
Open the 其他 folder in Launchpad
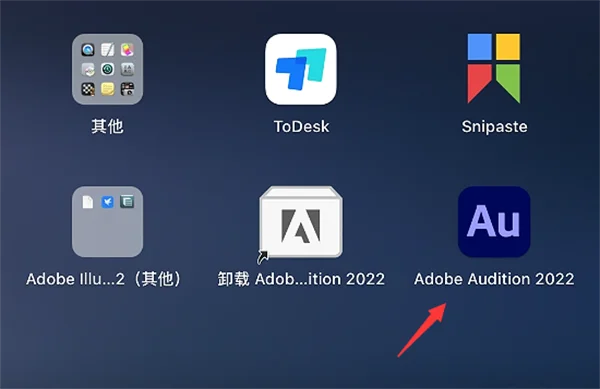(x=108, y=69)
